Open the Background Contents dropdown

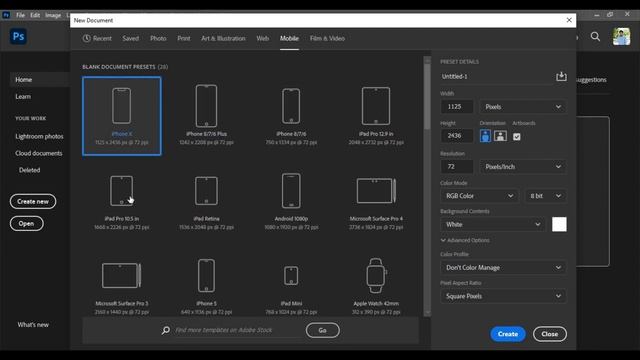(493, 224)
